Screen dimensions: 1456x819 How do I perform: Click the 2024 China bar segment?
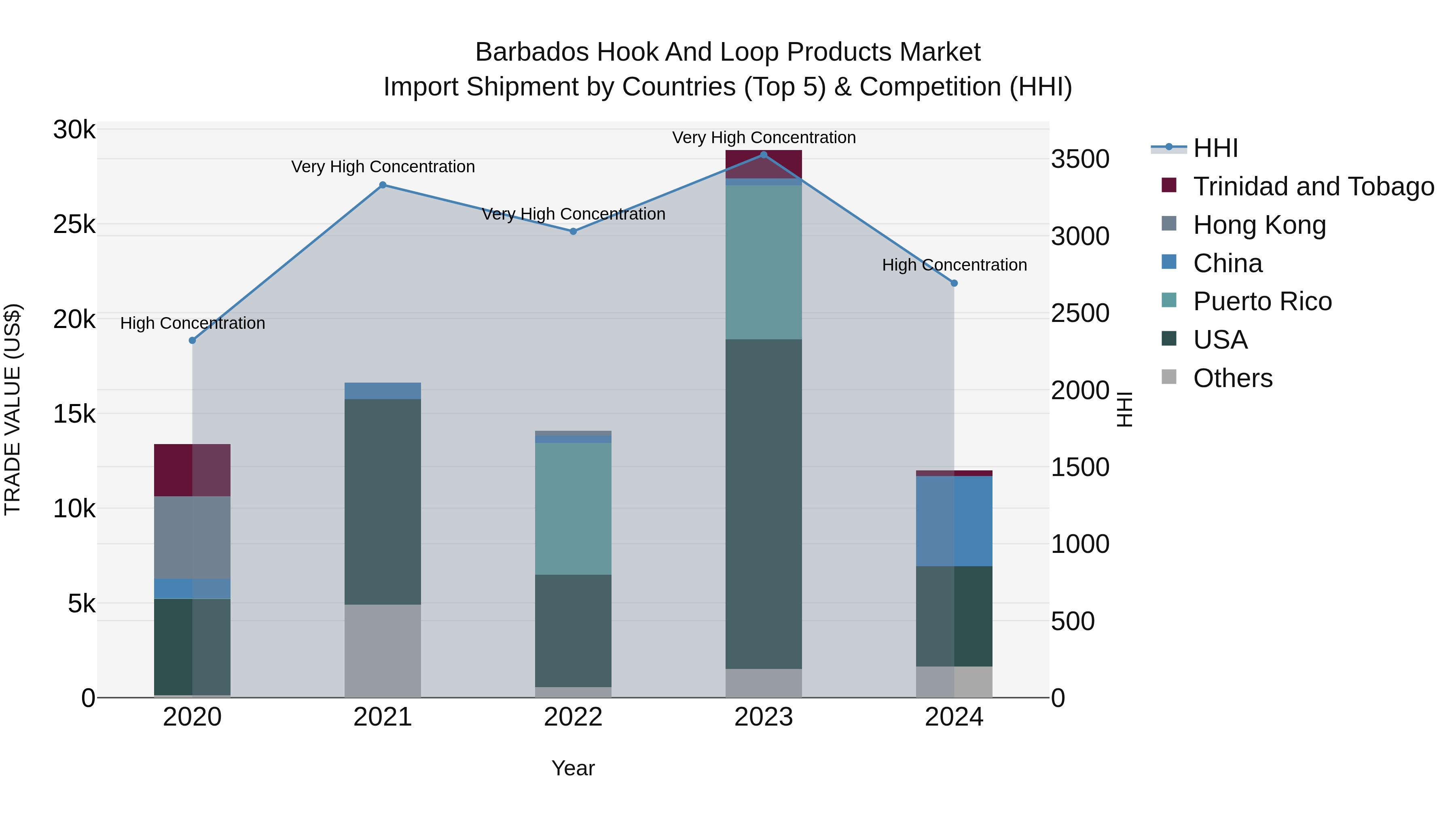pyautogui.click(x=954, y=521)
